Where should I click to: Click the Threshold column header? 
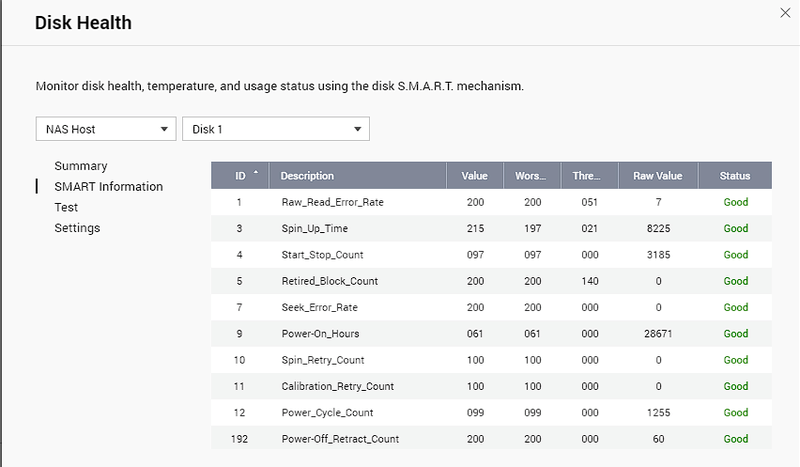tap(588, 176)
